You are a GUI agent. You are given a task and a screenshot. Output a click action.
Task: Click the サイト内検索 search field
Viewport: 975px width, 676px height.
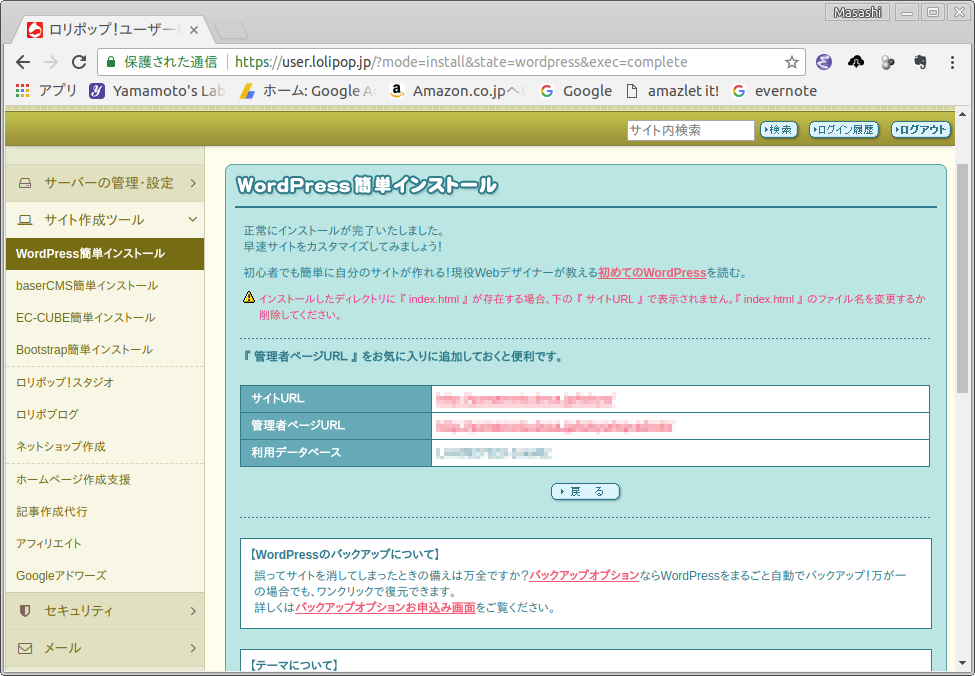tap(690, 130)
